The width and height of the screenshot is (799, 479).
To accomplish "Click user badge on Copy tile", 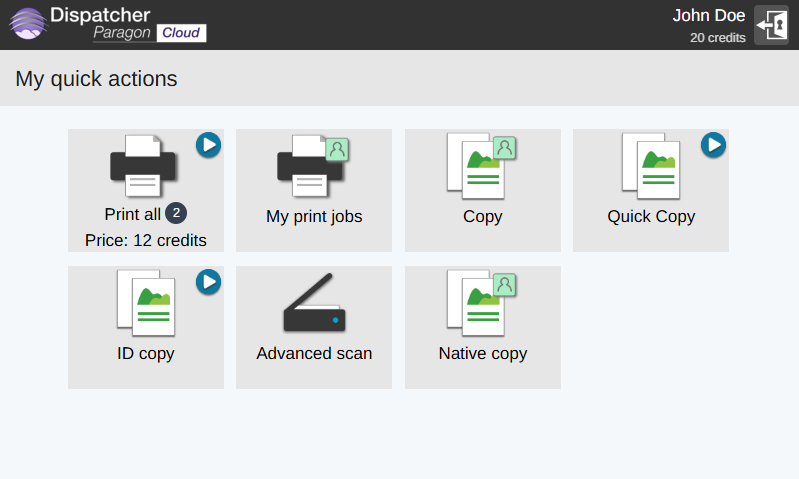I will point(504,148).
